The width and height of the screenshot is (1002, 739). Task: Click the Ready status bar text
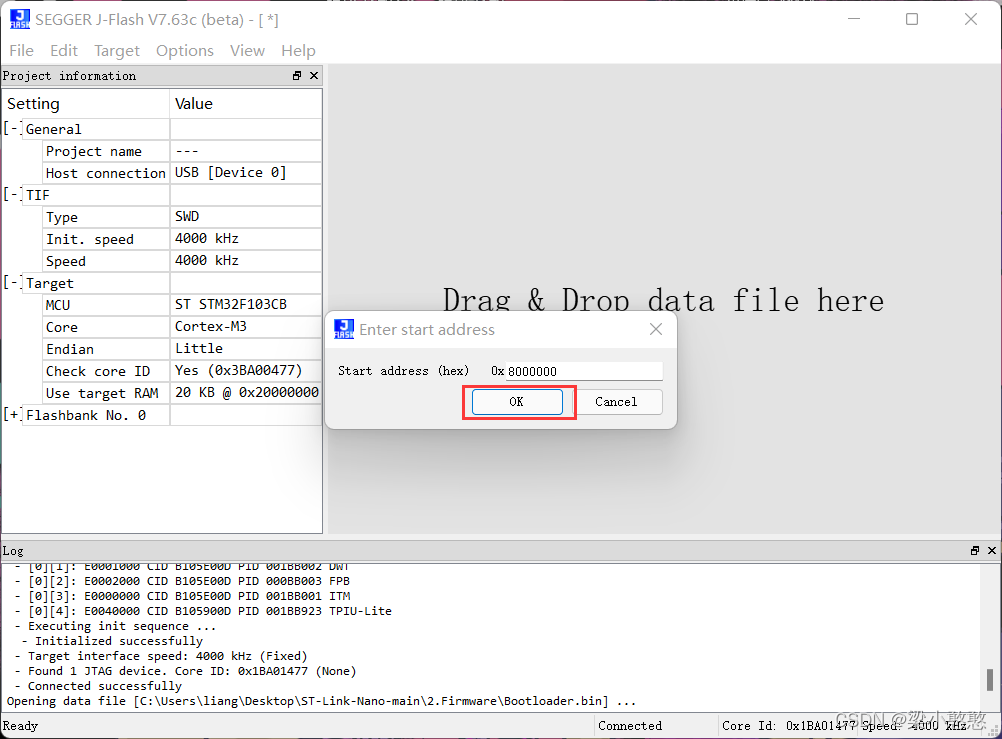[20, 726]
